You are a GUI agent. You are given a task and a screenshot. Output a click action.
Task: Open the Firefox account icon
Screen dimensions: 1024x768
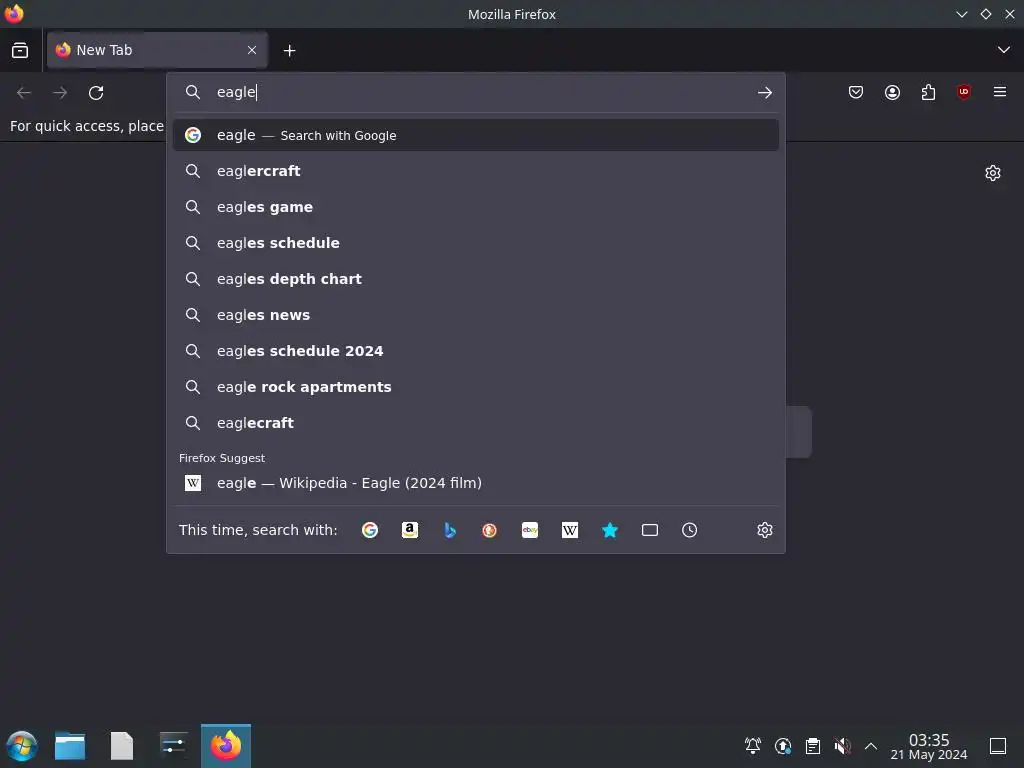click(892, 93)
